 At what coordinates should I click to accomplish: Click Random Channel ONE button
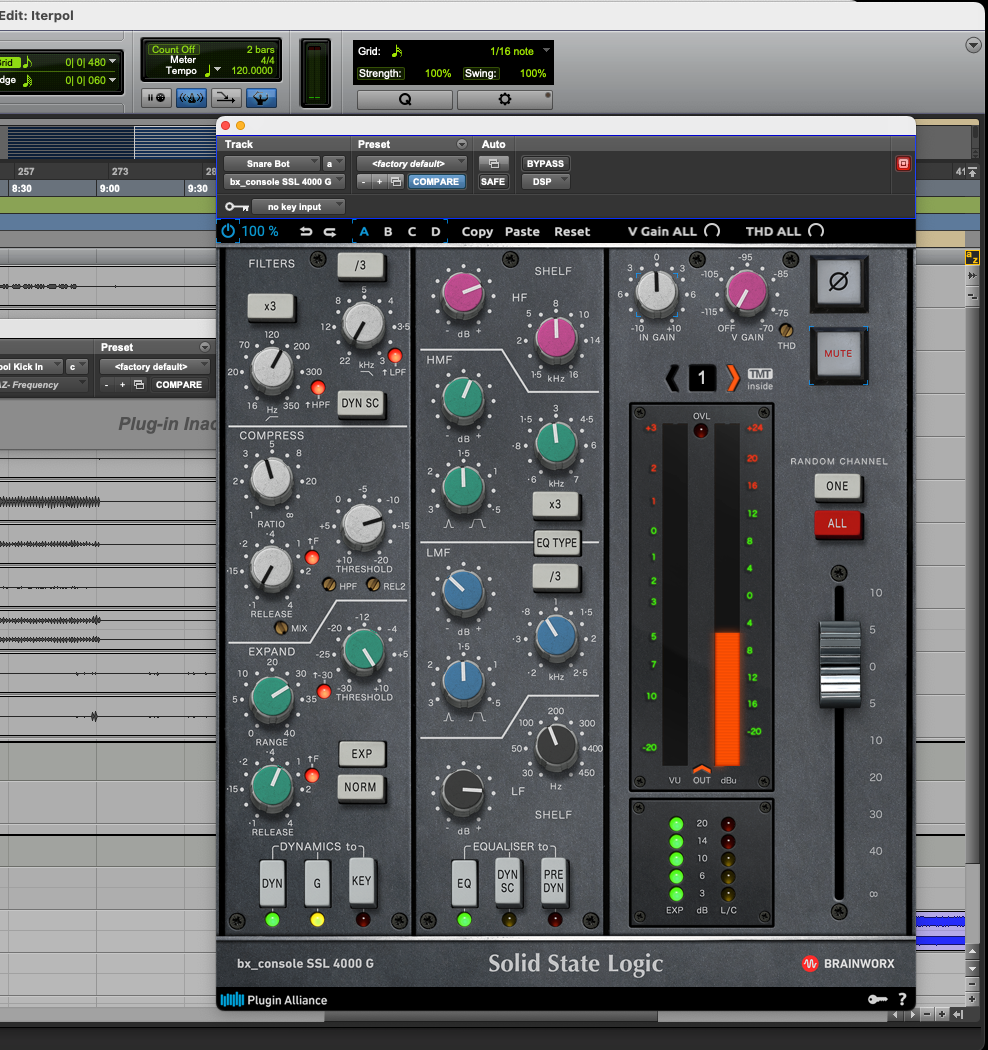pos(837,486)
